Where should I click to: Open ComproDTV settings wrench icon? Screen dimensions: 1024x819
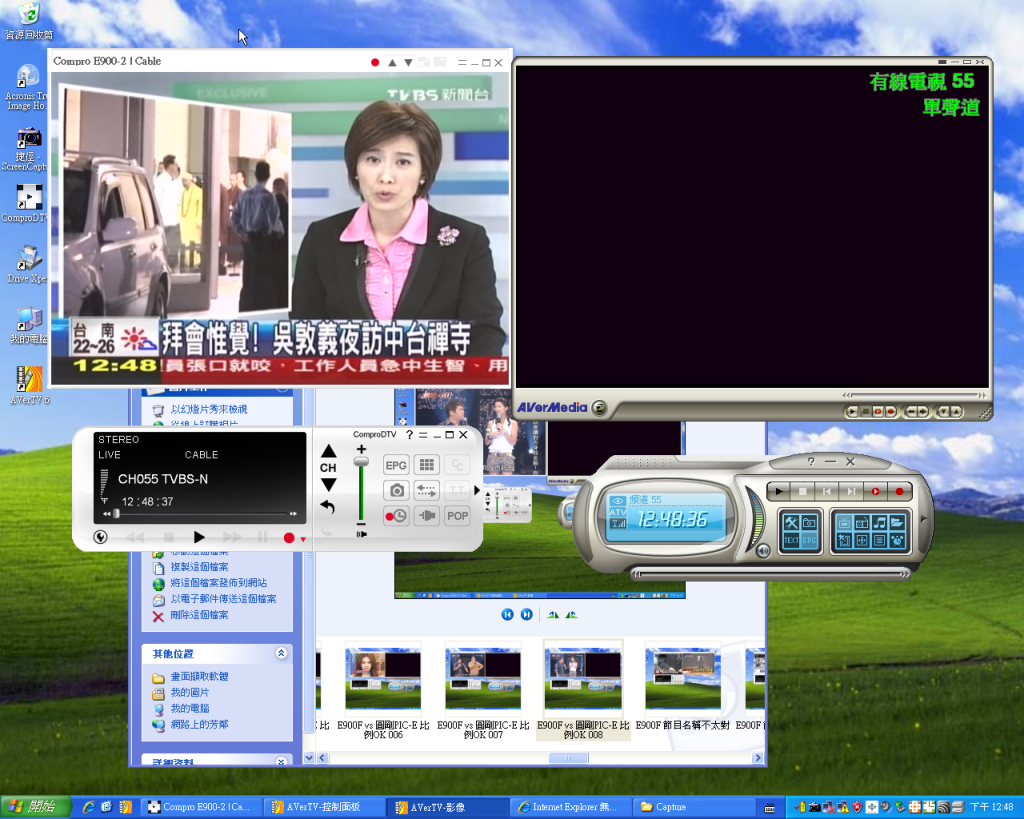[101, 537]
